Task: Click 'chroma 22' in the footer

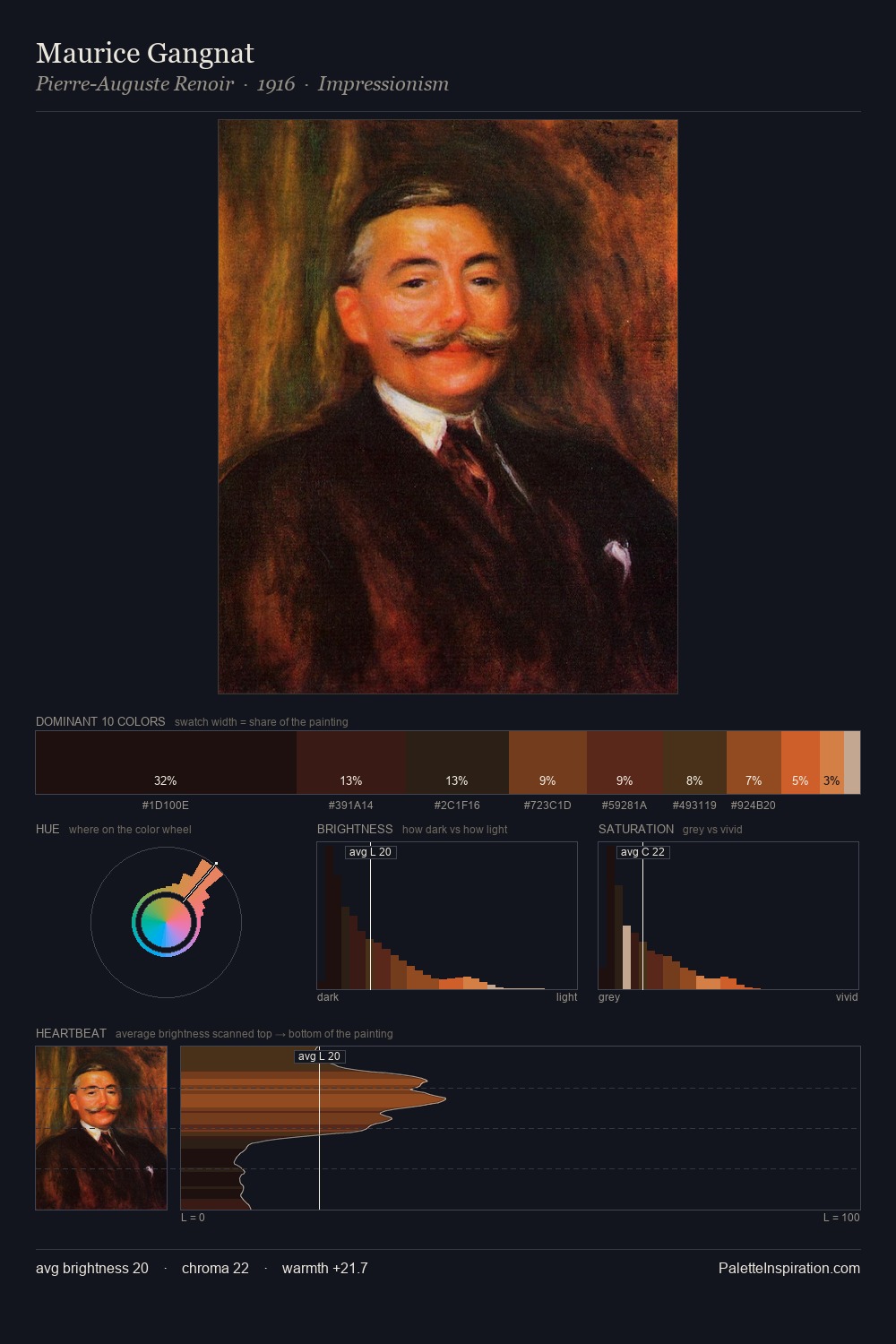Action: (x=215, y=1268)
